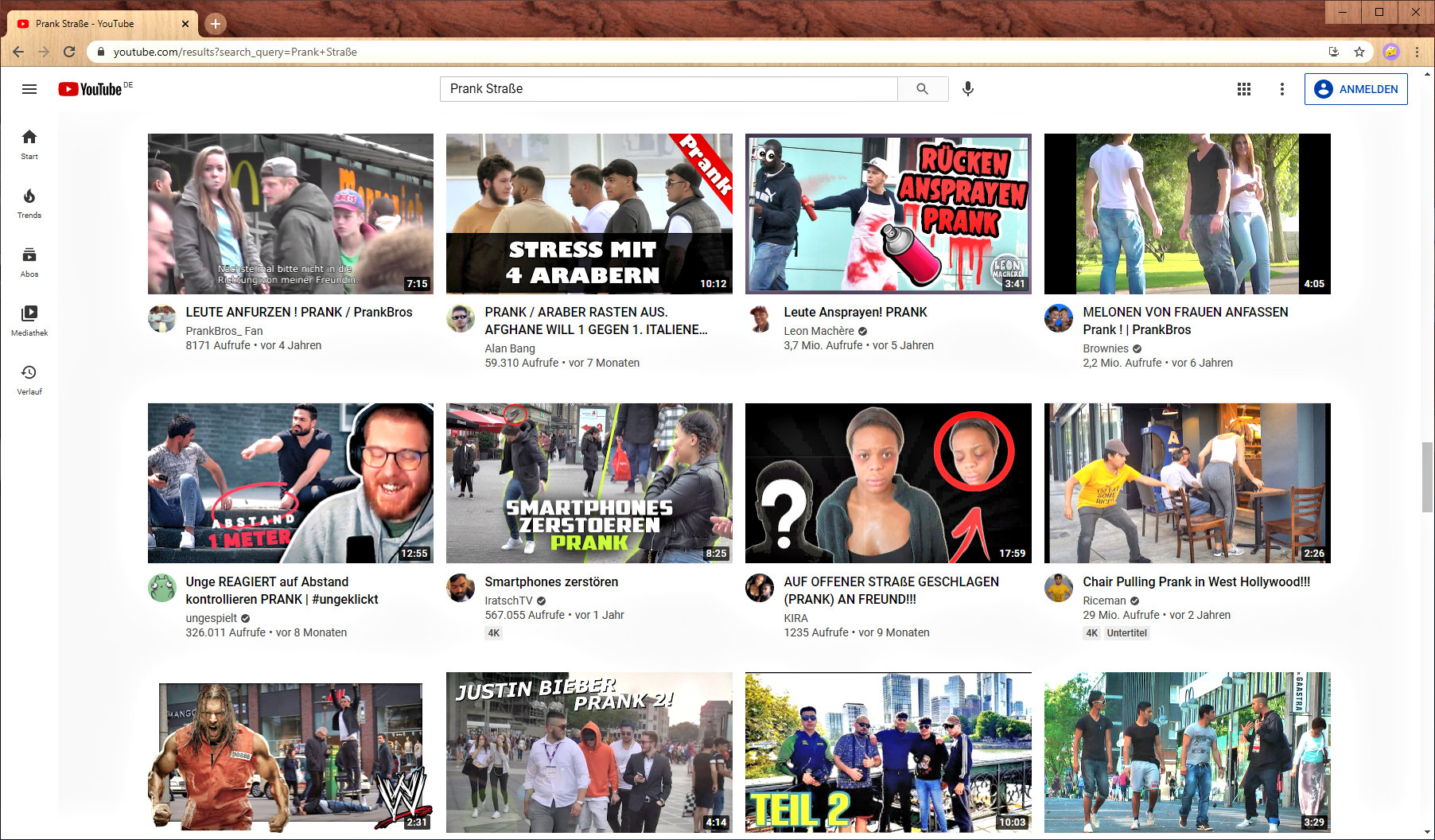
Task: Play the Smartphones zerstören thumbnail
Action: [x=589, y=483]
